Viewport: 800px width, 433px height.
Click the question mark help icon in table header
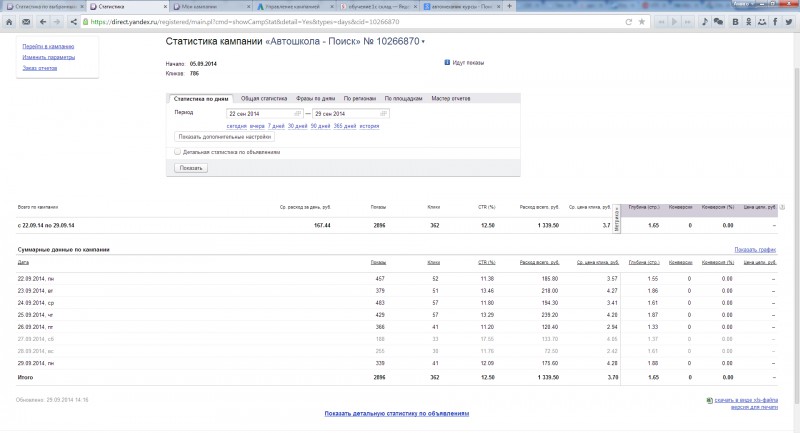[782, 207]
